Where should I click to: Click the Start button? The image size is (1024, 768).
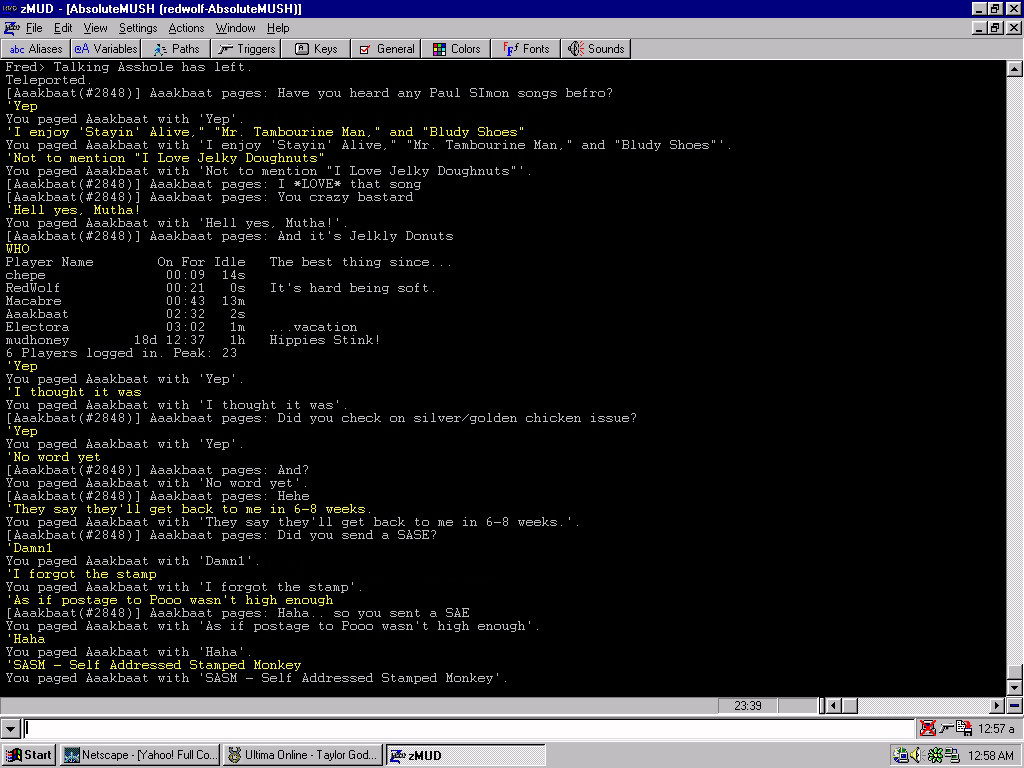28,754
